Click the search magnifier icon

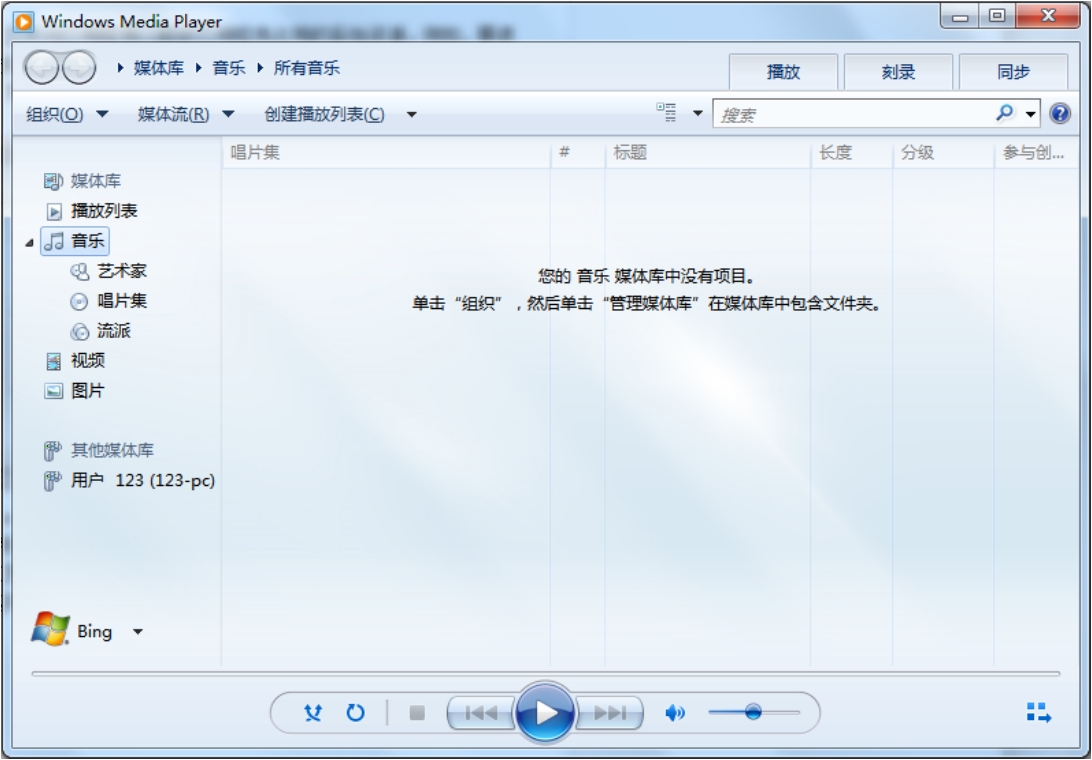point(1004,113)
